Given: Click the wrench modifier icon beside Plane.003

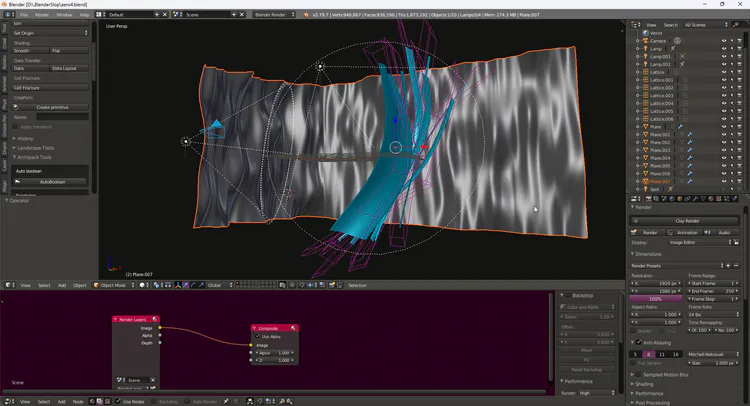Looking at the screenshot, I should tap(689, 150).
